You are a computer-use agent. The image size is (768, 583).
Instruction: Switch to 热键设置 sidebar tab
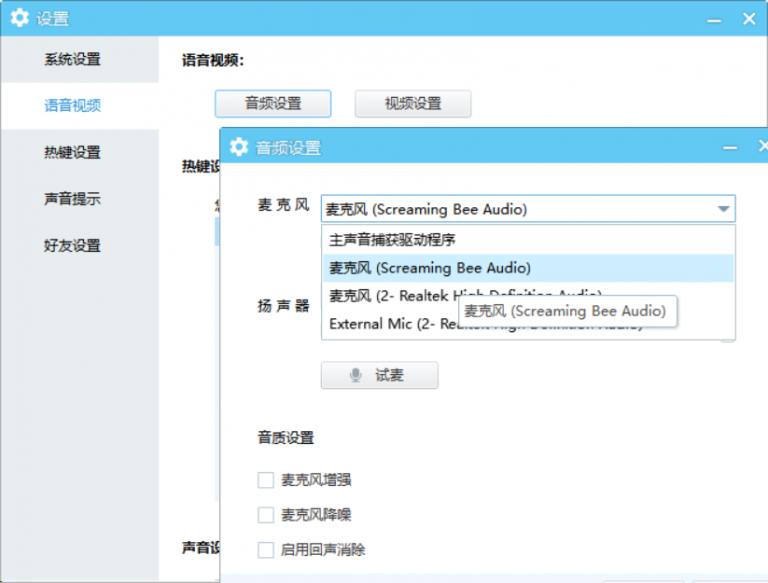tap(72, 152)
